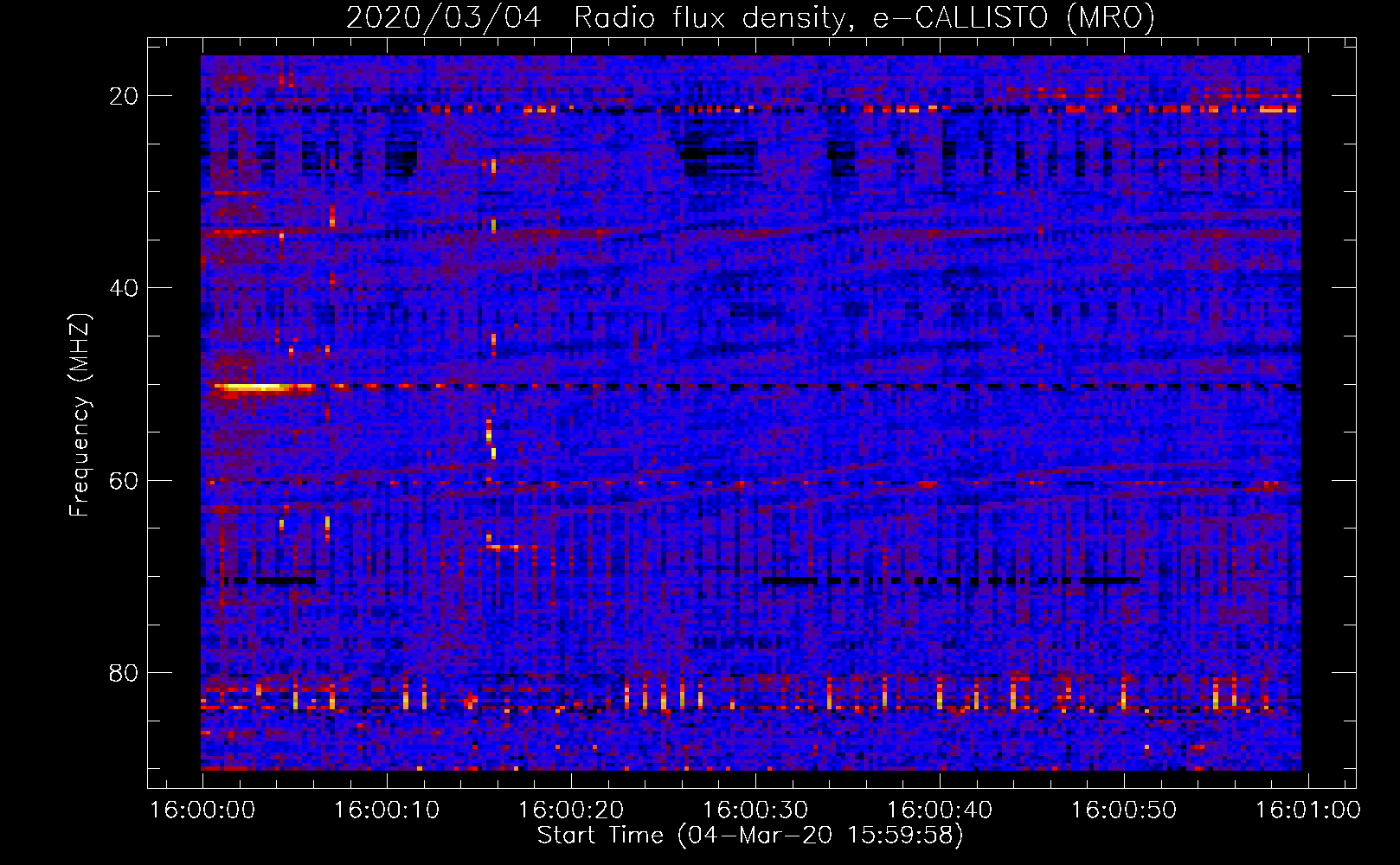The image size is (1400, 865).
Task: Click the '16:00:40' time tick label
Action: pos(940,811)
